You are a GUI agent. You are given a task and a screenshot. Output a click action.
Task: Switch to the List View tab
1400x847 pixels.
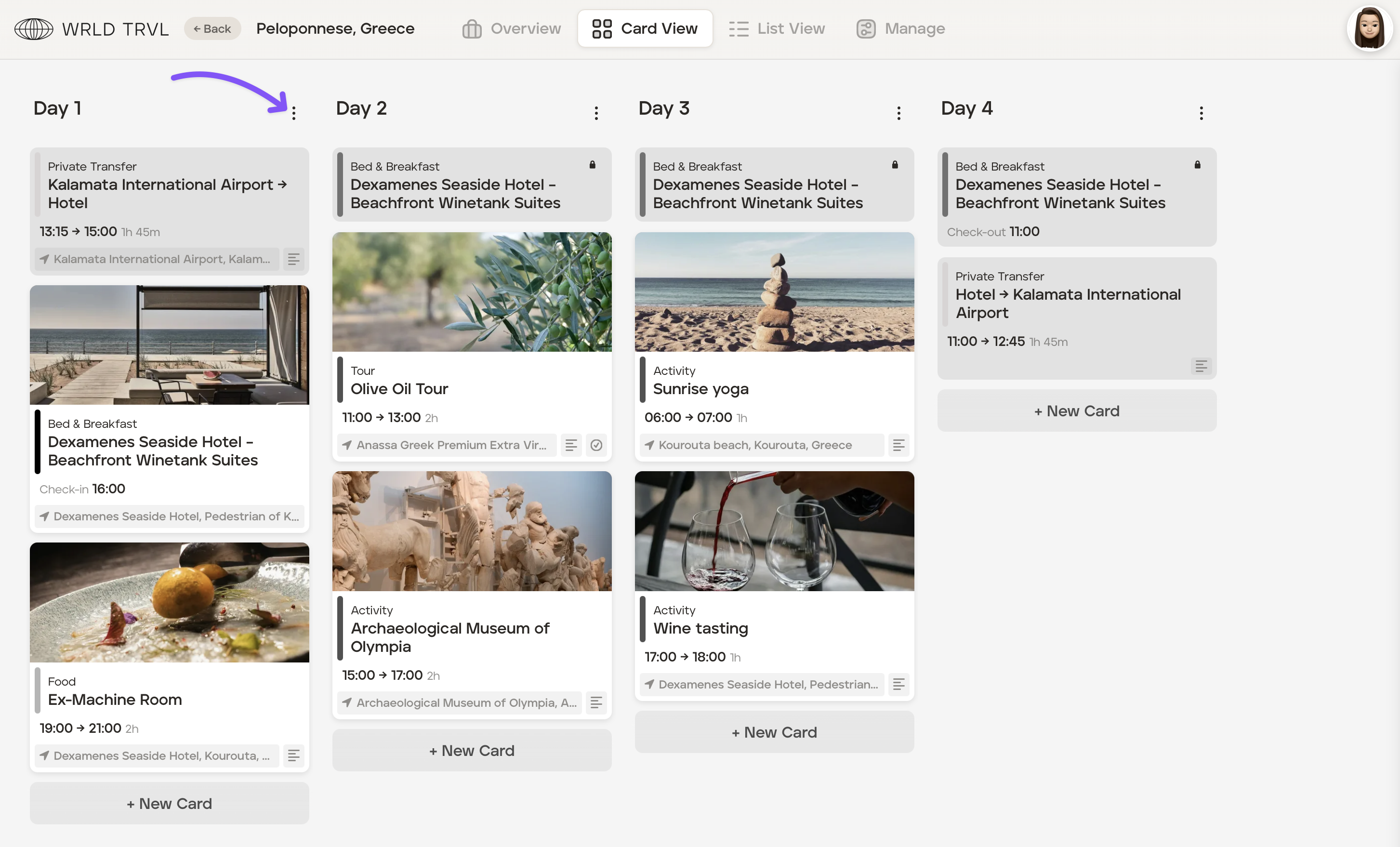777,28
